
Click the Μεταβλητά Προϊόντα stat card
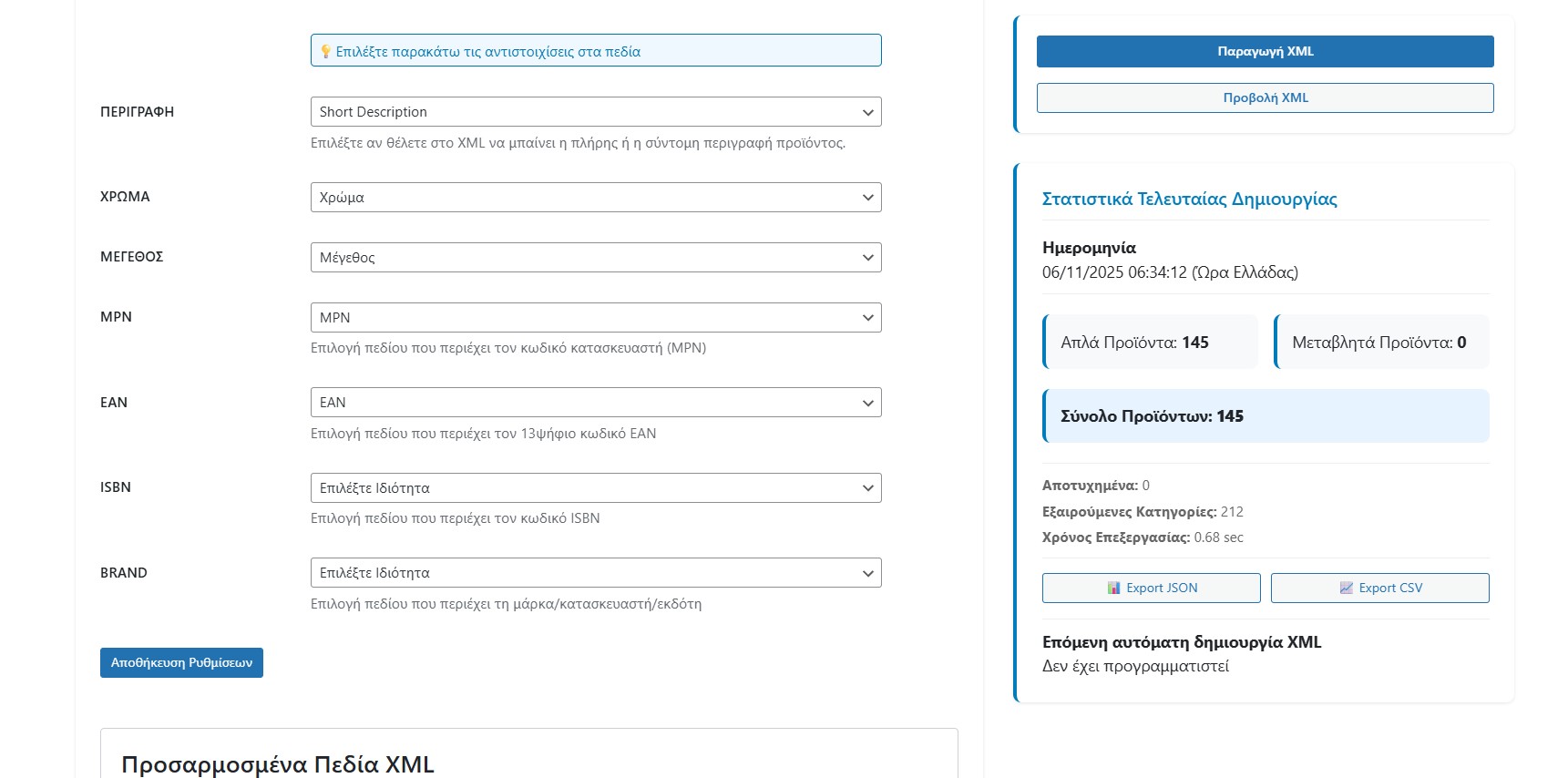[x=1380, y=343]
